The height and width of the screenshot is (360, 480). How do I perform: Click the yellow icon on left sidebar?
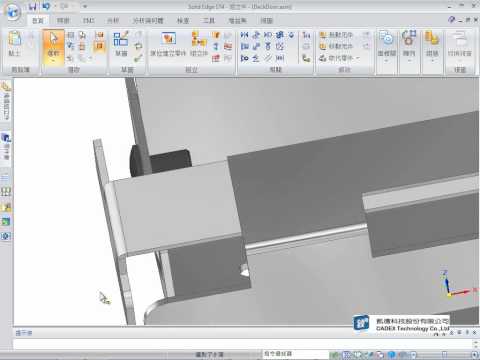[6, 207]
